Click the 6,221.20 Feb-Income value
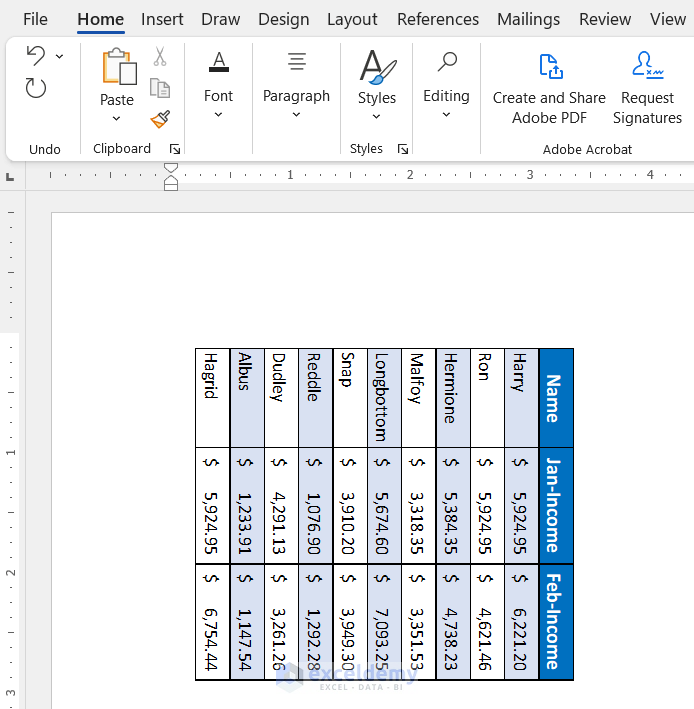This screenshot has width=694, height=709. coord(520,639)
